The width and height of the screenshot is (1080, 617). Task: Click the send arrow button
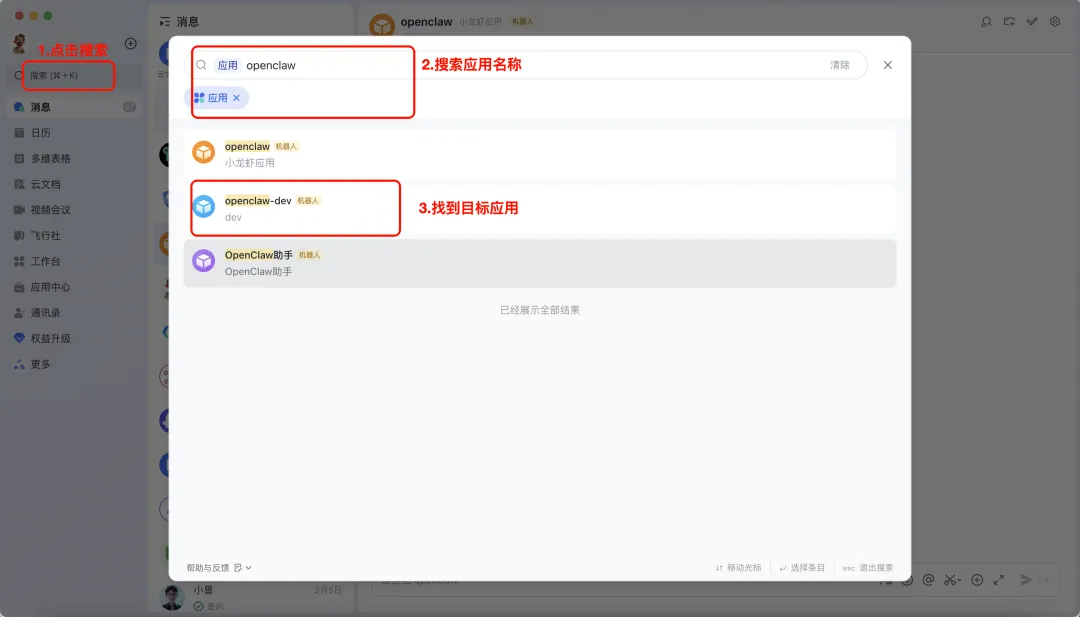pos(1026,580)
